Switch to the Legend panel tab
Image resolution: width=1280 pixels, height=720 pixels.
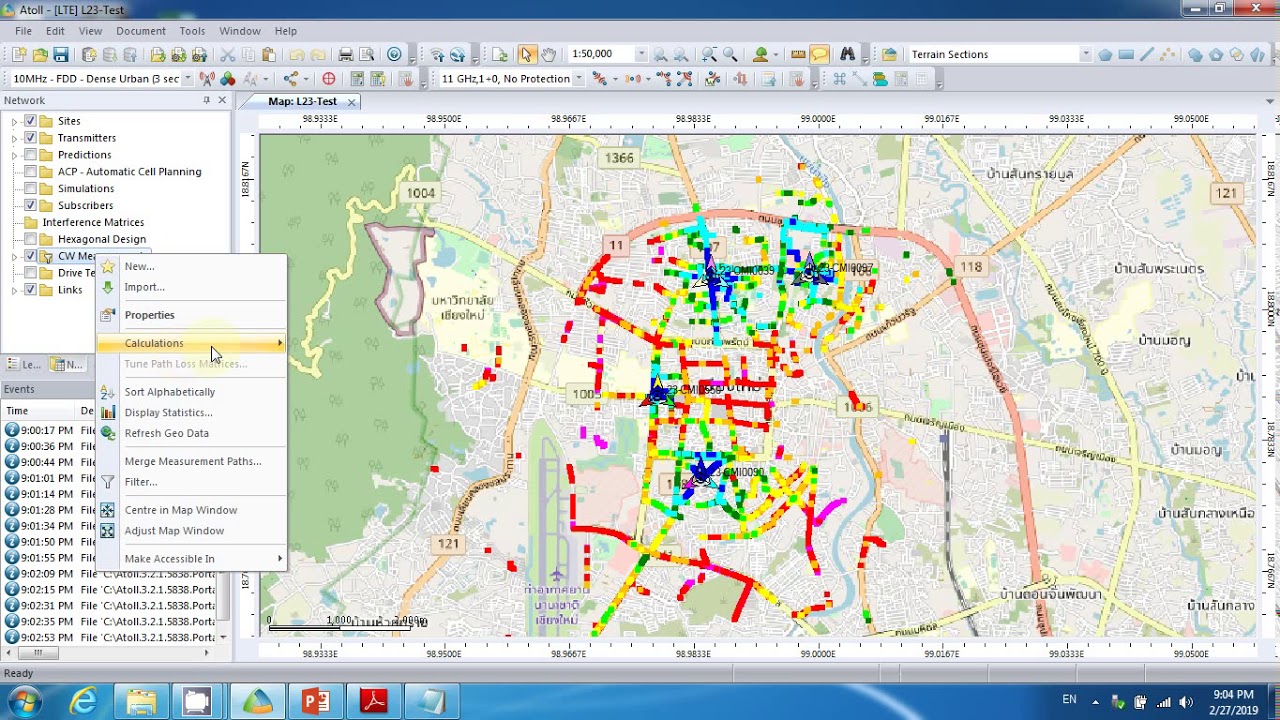(x=24, y=365)
